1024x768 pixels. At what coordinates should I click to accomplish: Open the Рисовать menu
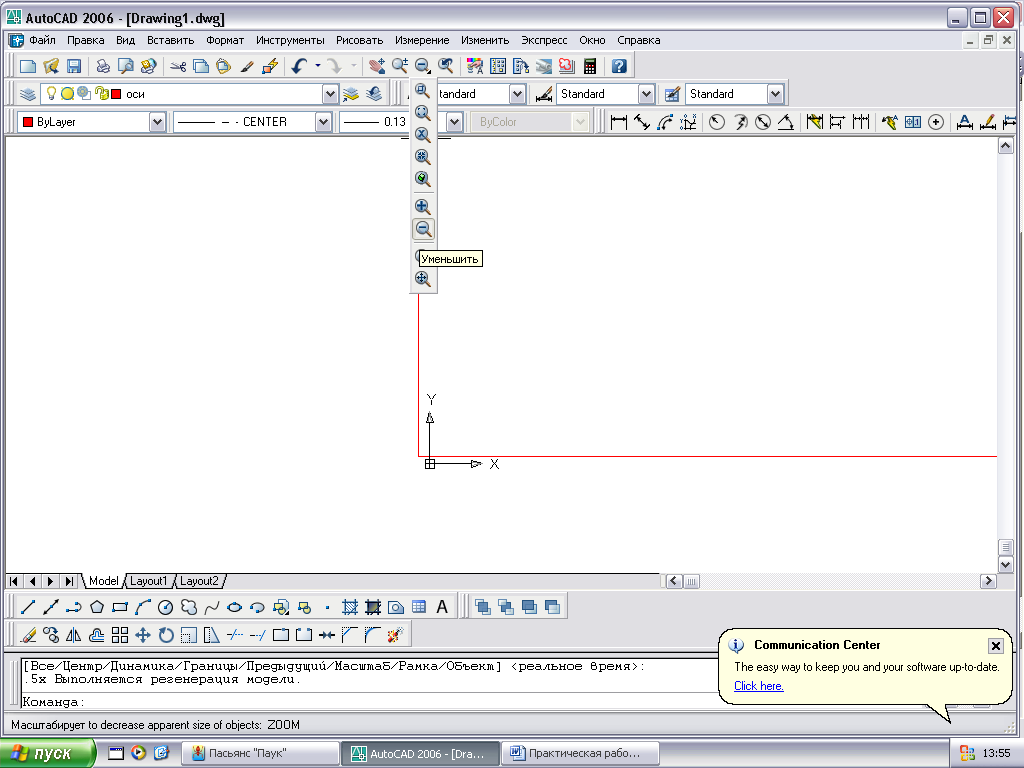click(359, 40)
